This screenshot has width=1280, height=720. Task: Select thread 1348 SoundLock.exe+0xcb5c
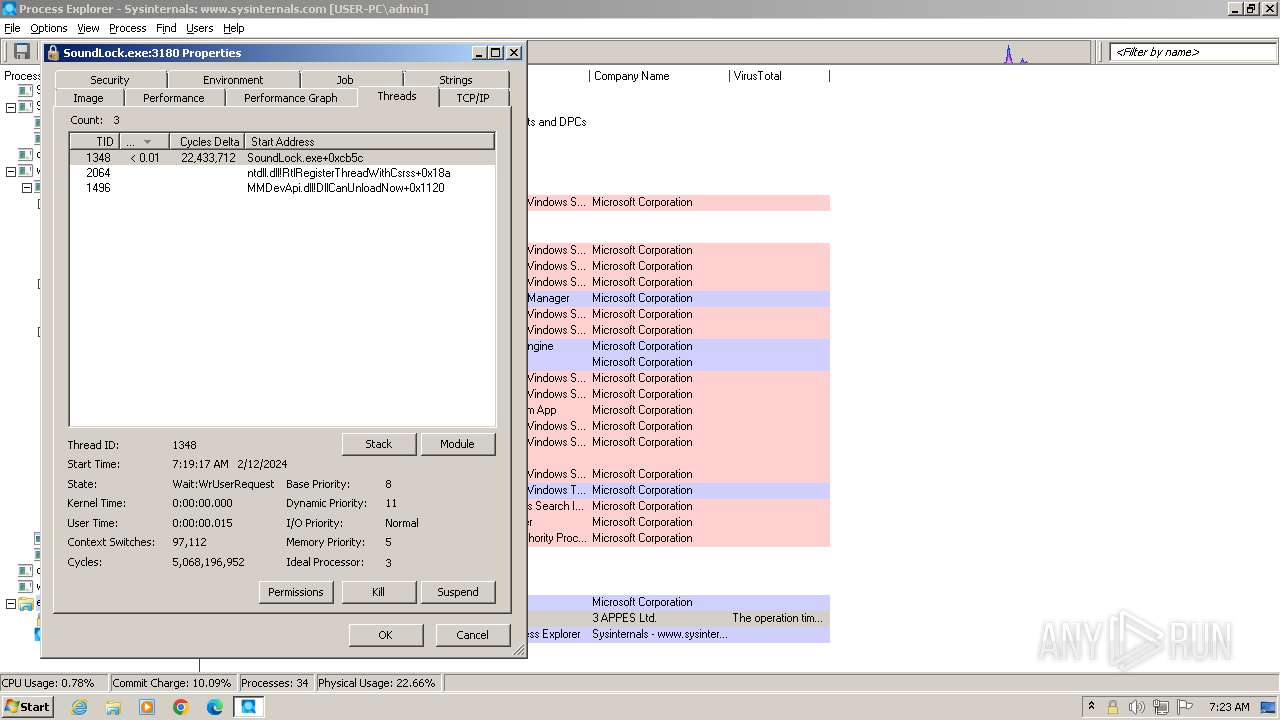[282, 158]
